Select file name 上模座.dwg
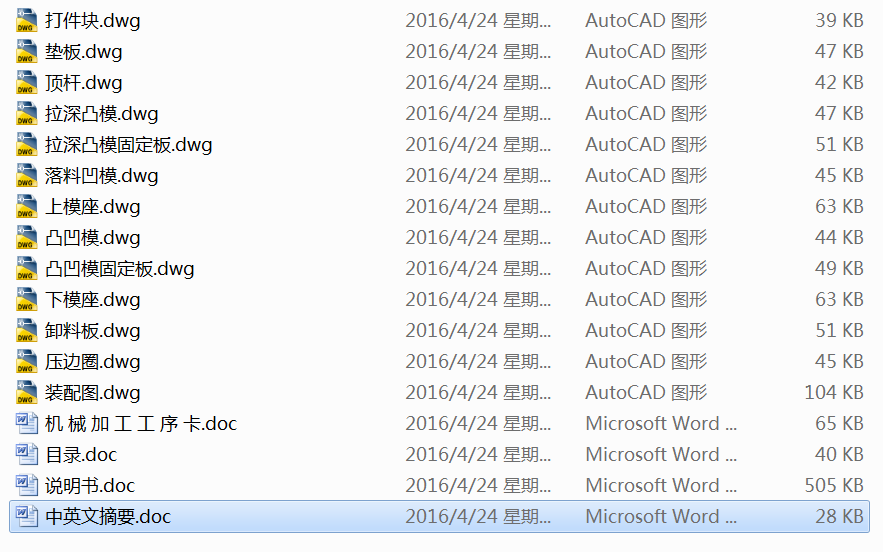The image size is (883, 552). click(92, 207)
